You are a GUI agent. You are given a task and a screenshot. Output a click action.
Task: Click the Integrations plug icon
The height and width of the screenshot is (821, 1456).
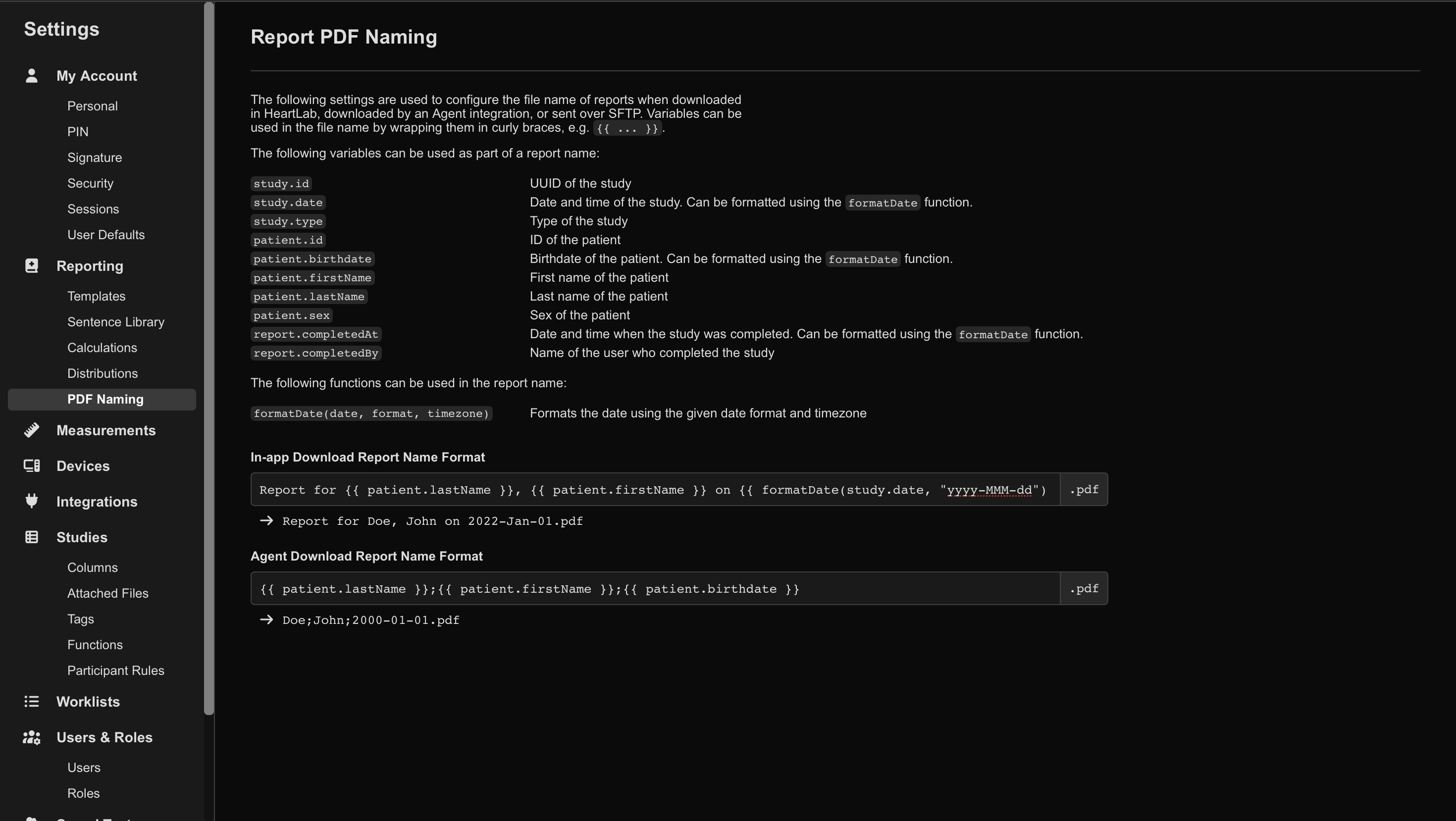click(32, 501)
